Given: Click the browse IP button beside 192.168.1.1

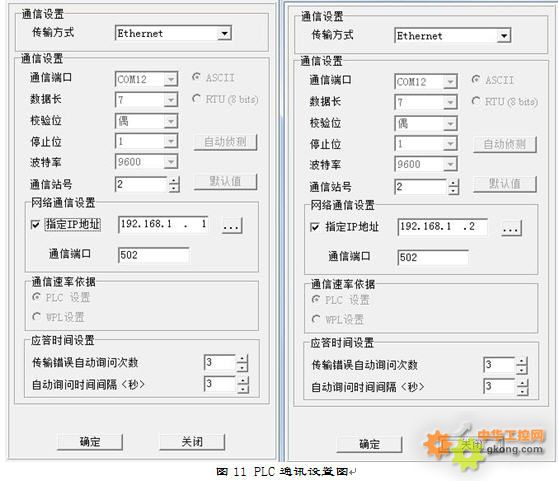Looking at the screenshot, I should click(232, 226).
